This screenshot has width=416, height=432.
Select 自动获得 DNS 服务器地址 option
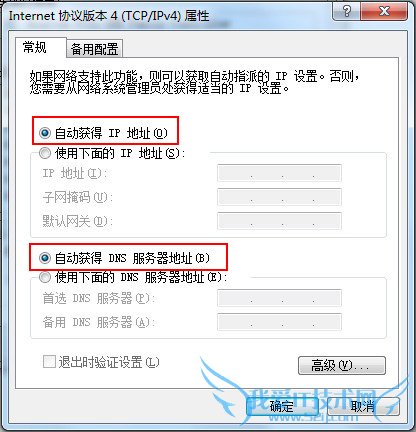(x=45, y=258)
